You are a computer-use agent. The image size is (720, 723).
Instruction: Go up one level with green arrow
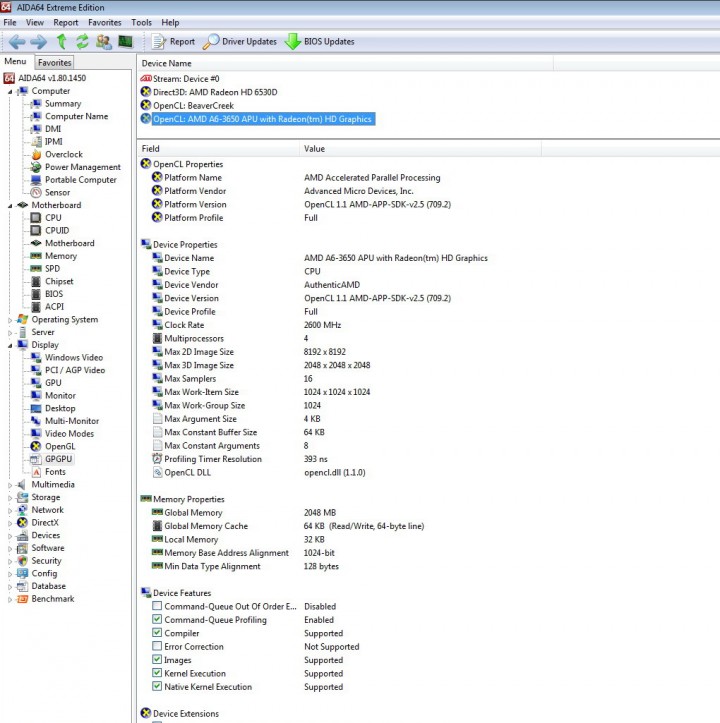[61, 42]
